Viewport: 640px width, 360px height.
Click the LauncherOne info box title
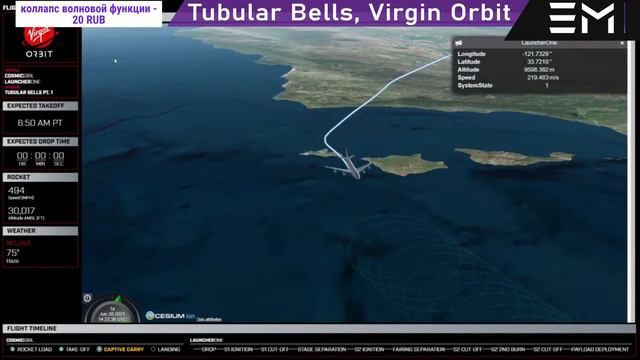539,43
